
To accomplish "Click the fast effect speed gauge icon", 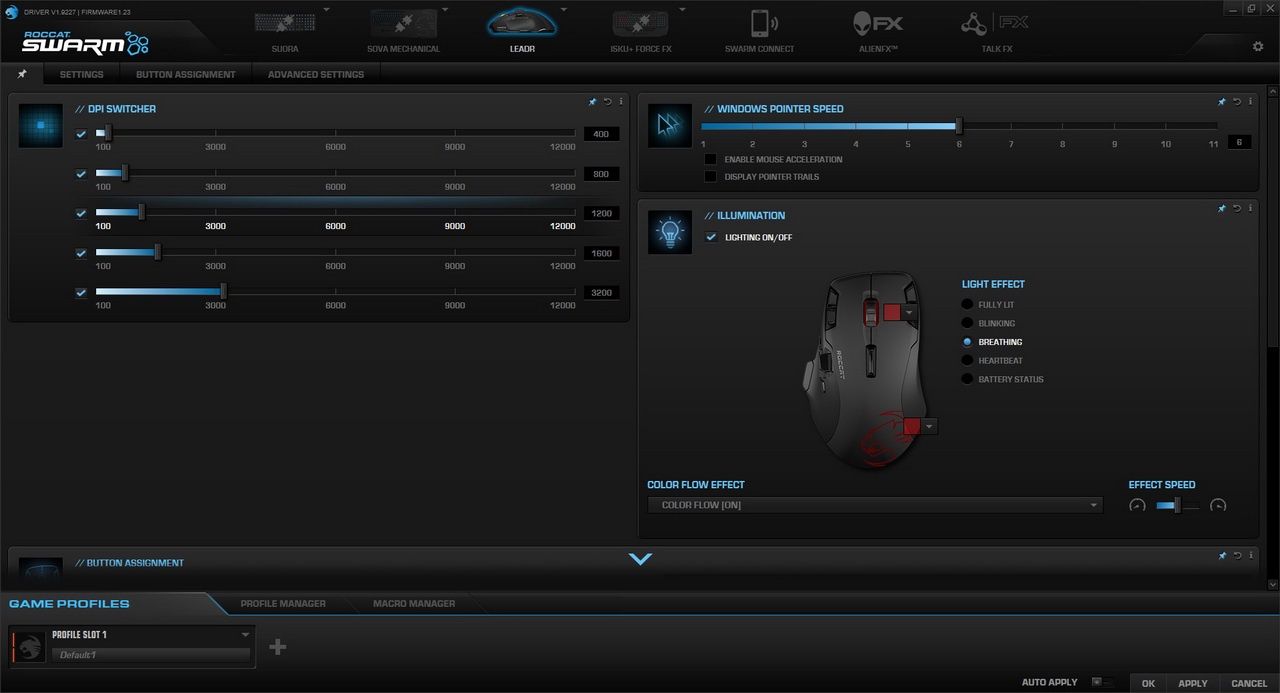I will click(x=1218, y=505).
